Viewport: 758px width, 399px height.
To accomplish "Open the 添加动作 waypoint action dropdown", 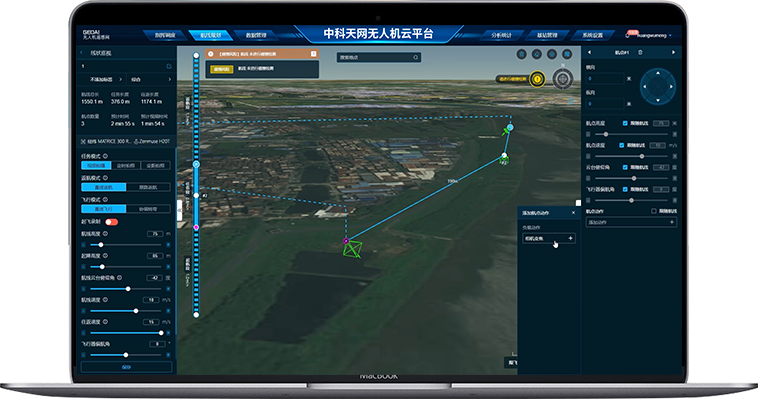I will [631, 222].
